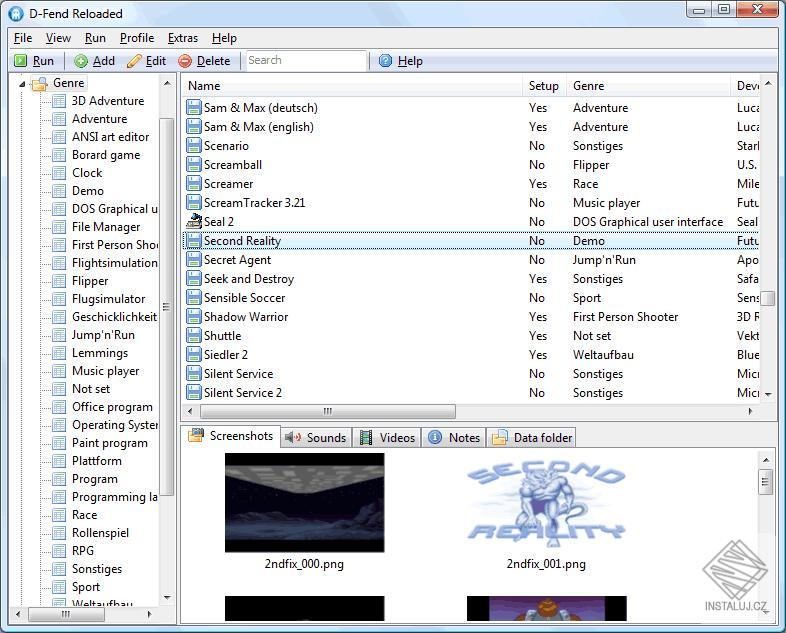Click the Flipper genre icon in tree
Screen dimensions: 786x633
59,281
